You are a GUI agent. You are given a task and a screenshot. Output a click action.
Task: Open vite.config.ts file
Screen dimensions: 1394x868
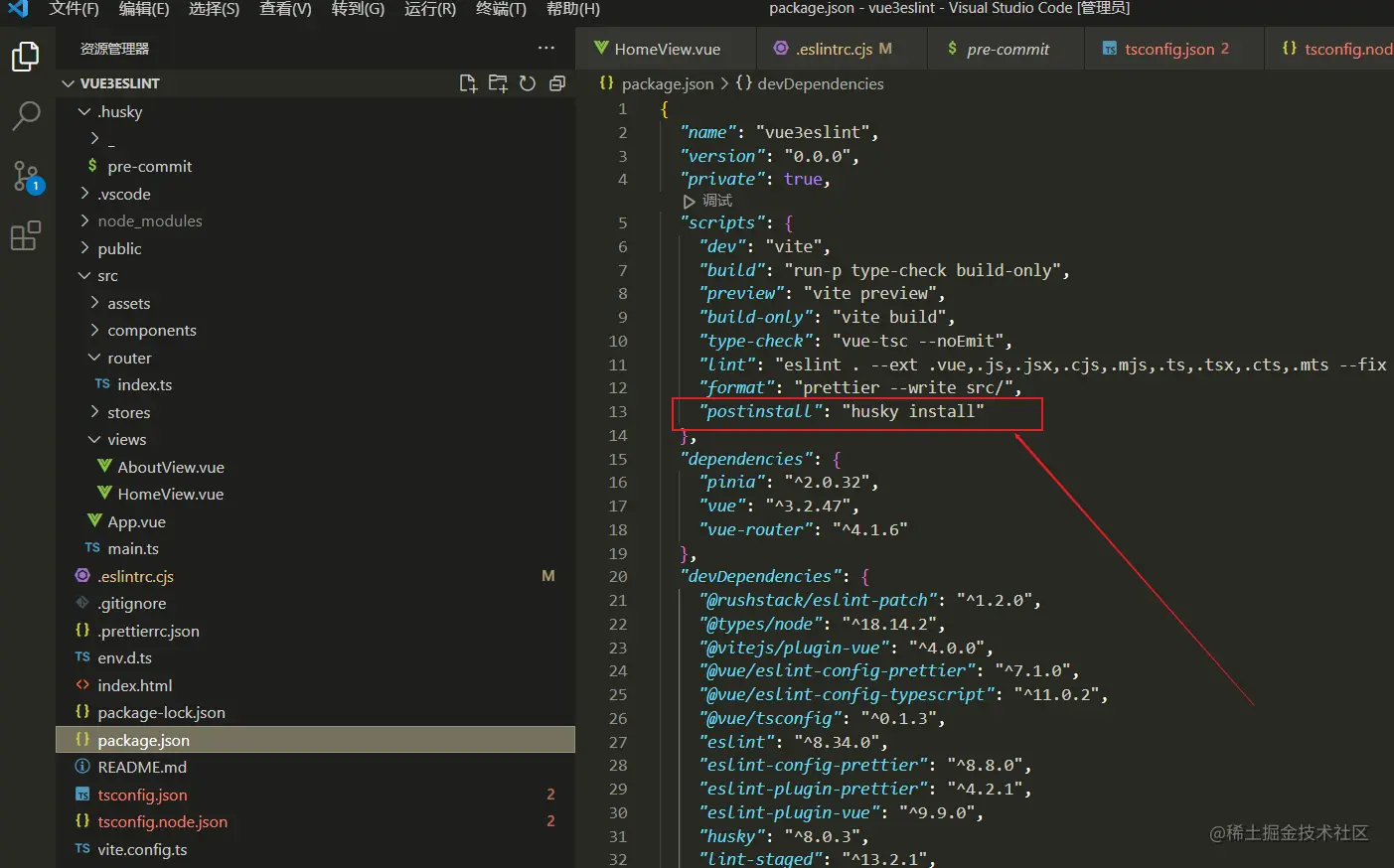315,849
